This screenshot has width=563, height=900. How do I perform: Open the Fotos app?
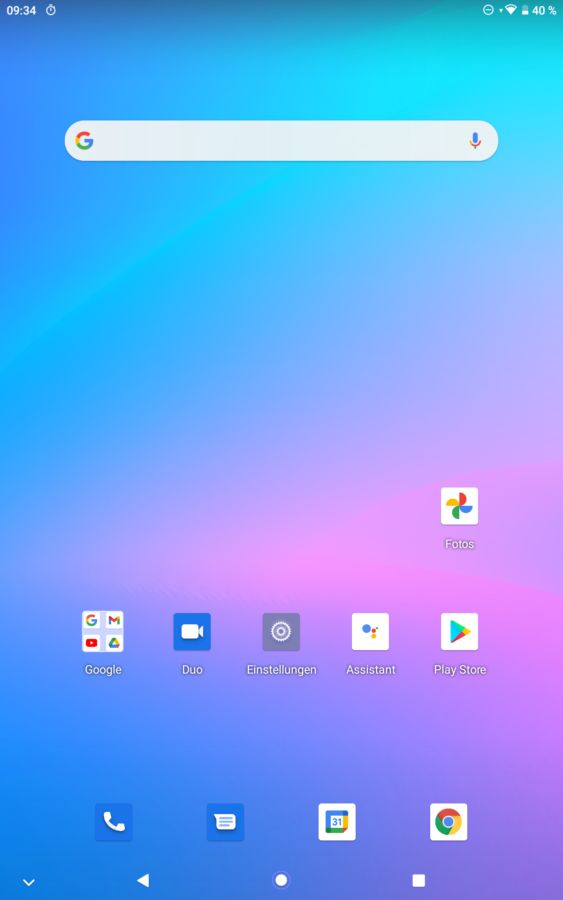pos(459,506)
